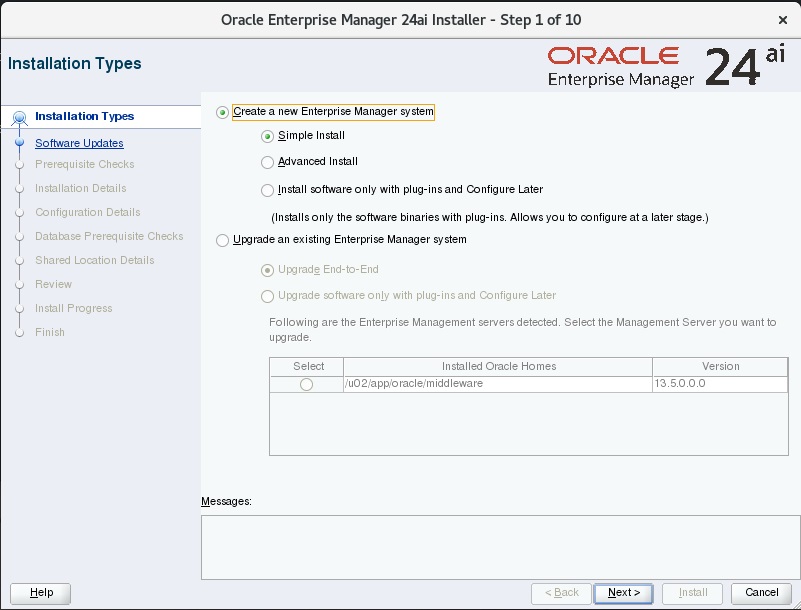
Task: Choose the Simple Install option
Action: tap(267, 136)
